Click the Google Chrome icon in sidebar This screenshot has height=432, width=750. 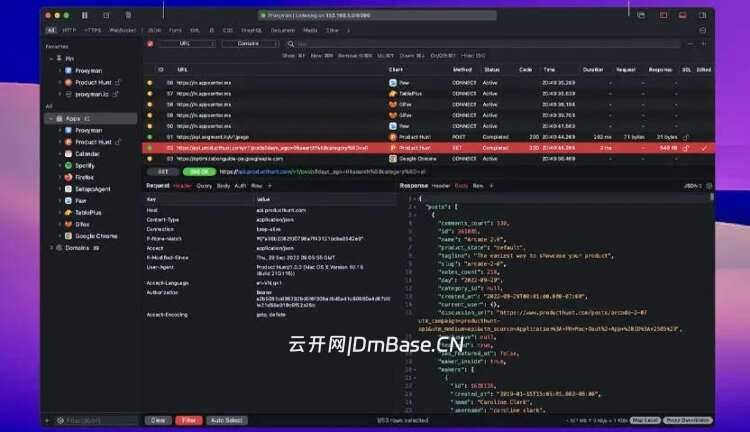[x=68, y=236]
